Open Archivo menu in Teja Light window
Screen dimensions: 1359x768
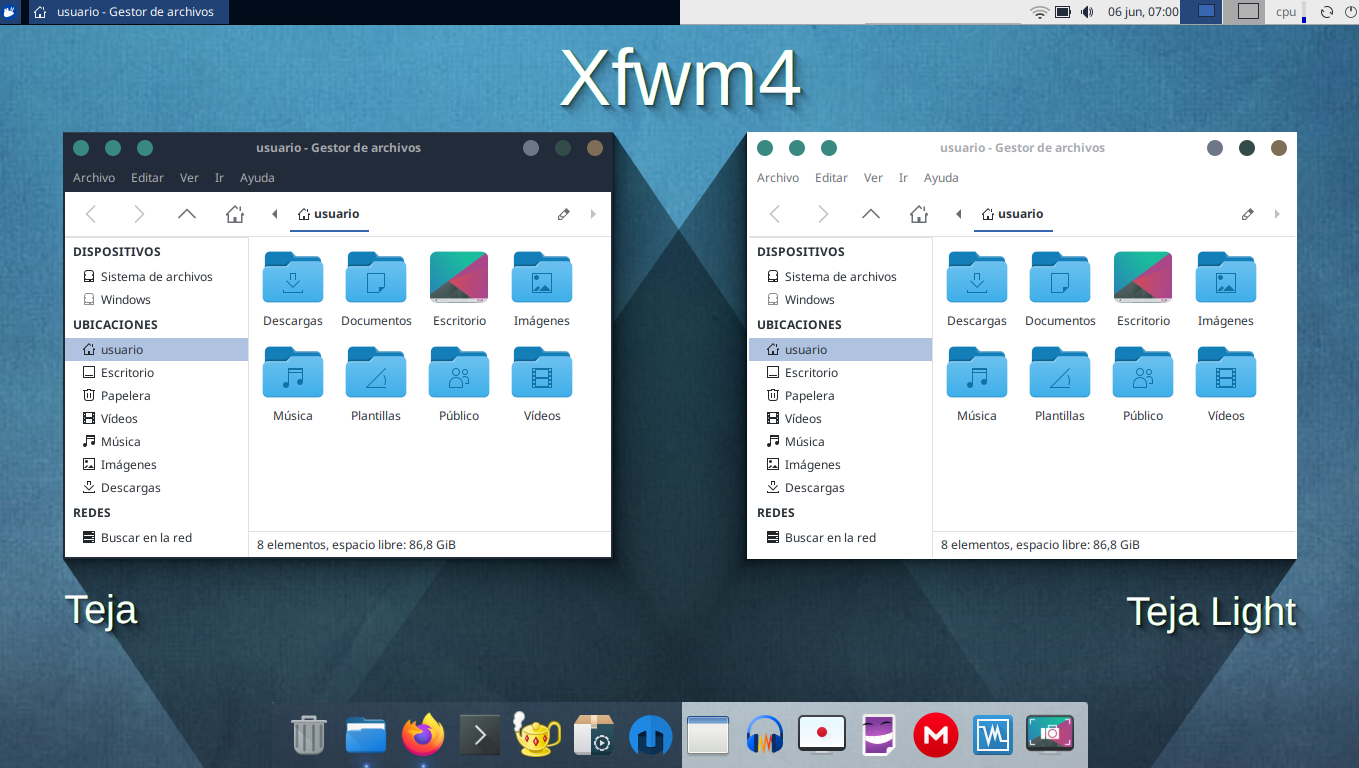[778, 178]
